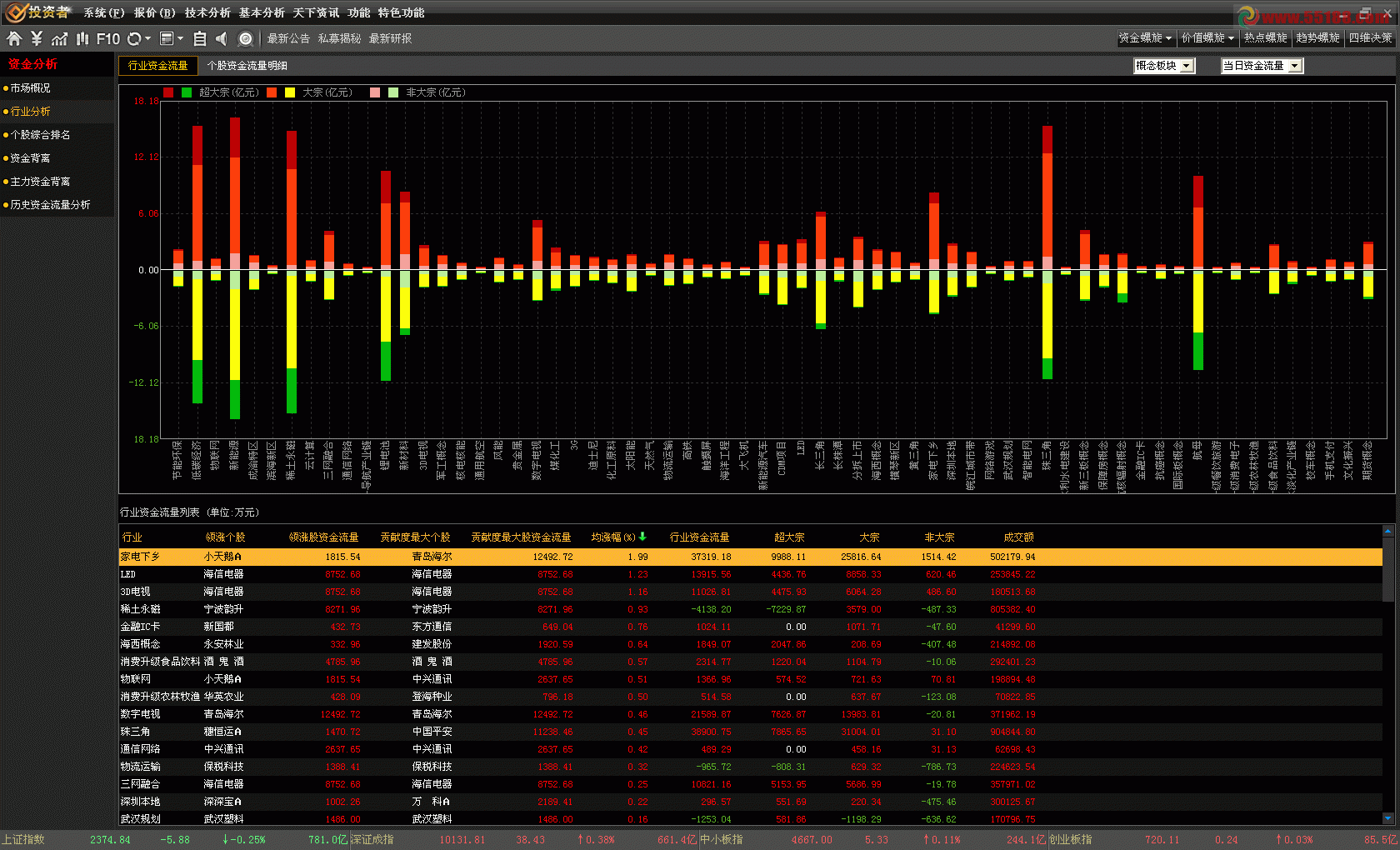Screen dimensions: 1400x850
Task: Click the 热点螺旋 button
Action: coord(1265,38)
